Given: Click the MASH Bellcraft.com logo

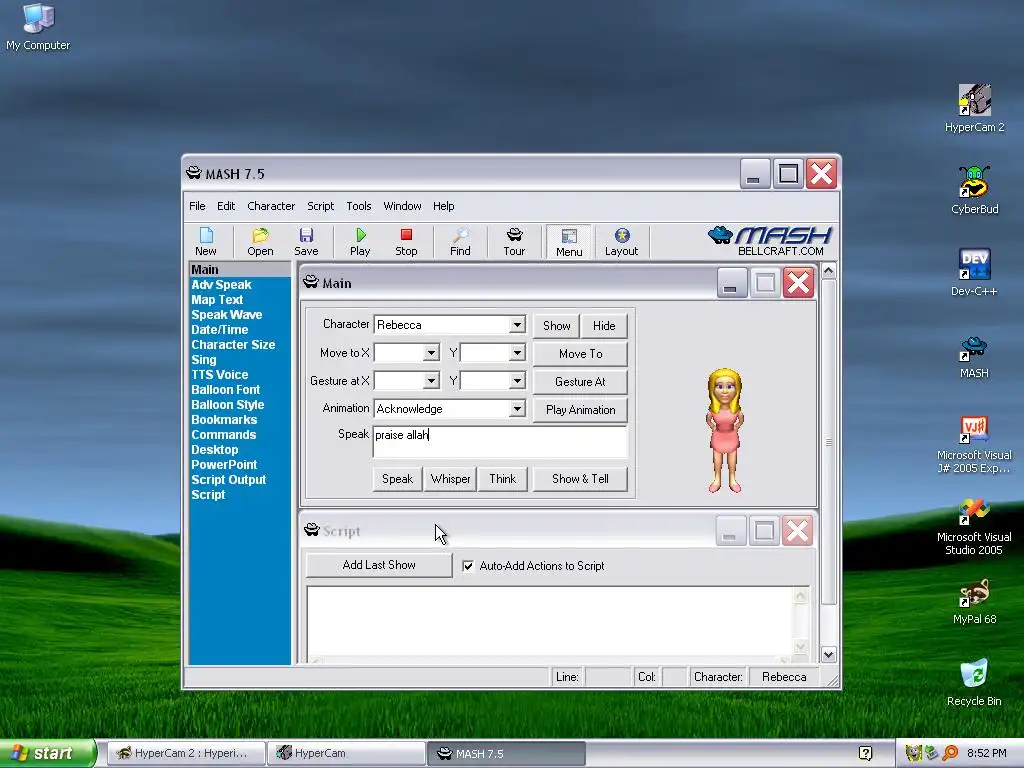Looking at the screenshot, I should [770, 241].
